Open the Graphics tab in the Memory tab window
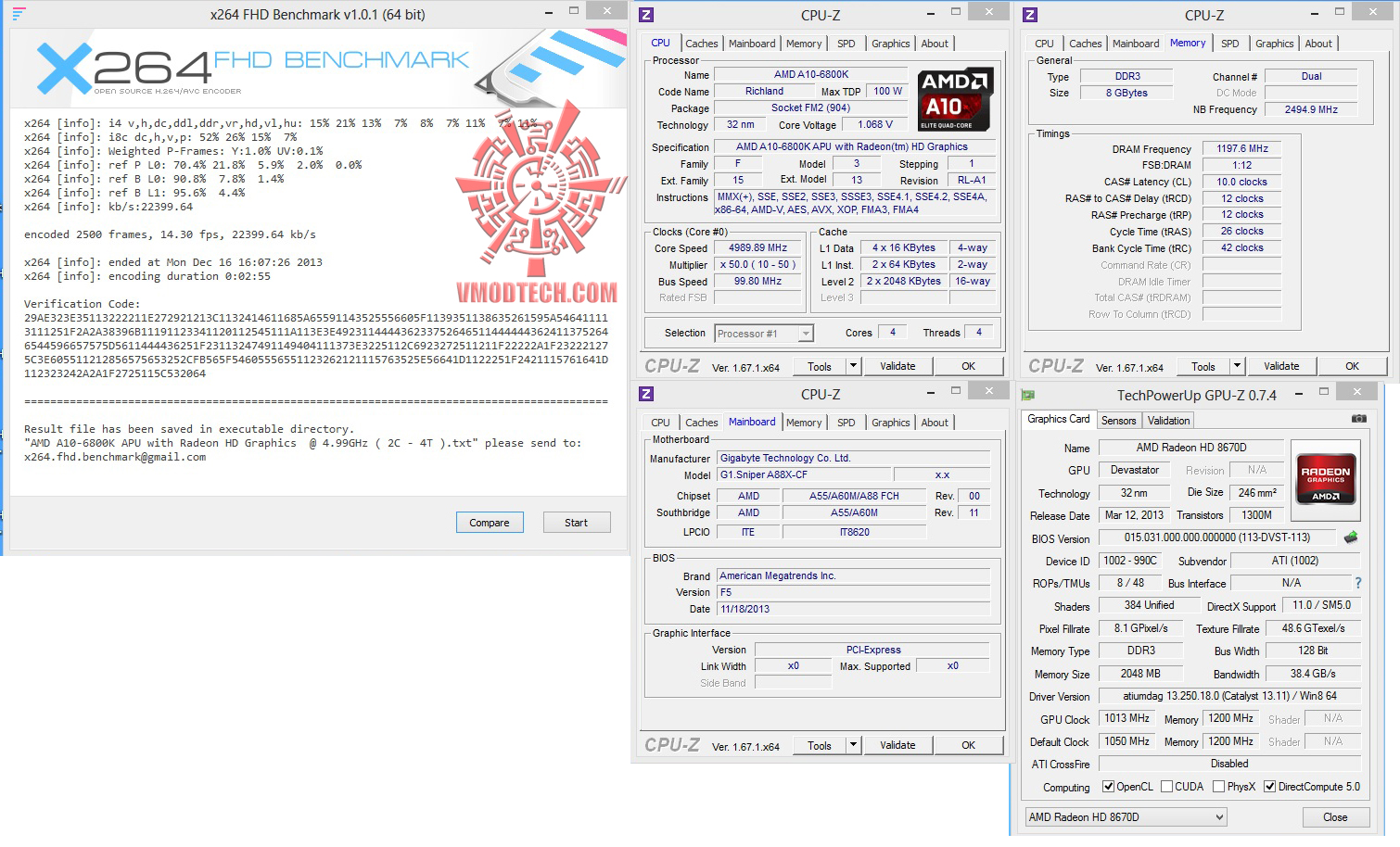The width and height of the screenshot is (1400, 847). tap(1274, 44)
